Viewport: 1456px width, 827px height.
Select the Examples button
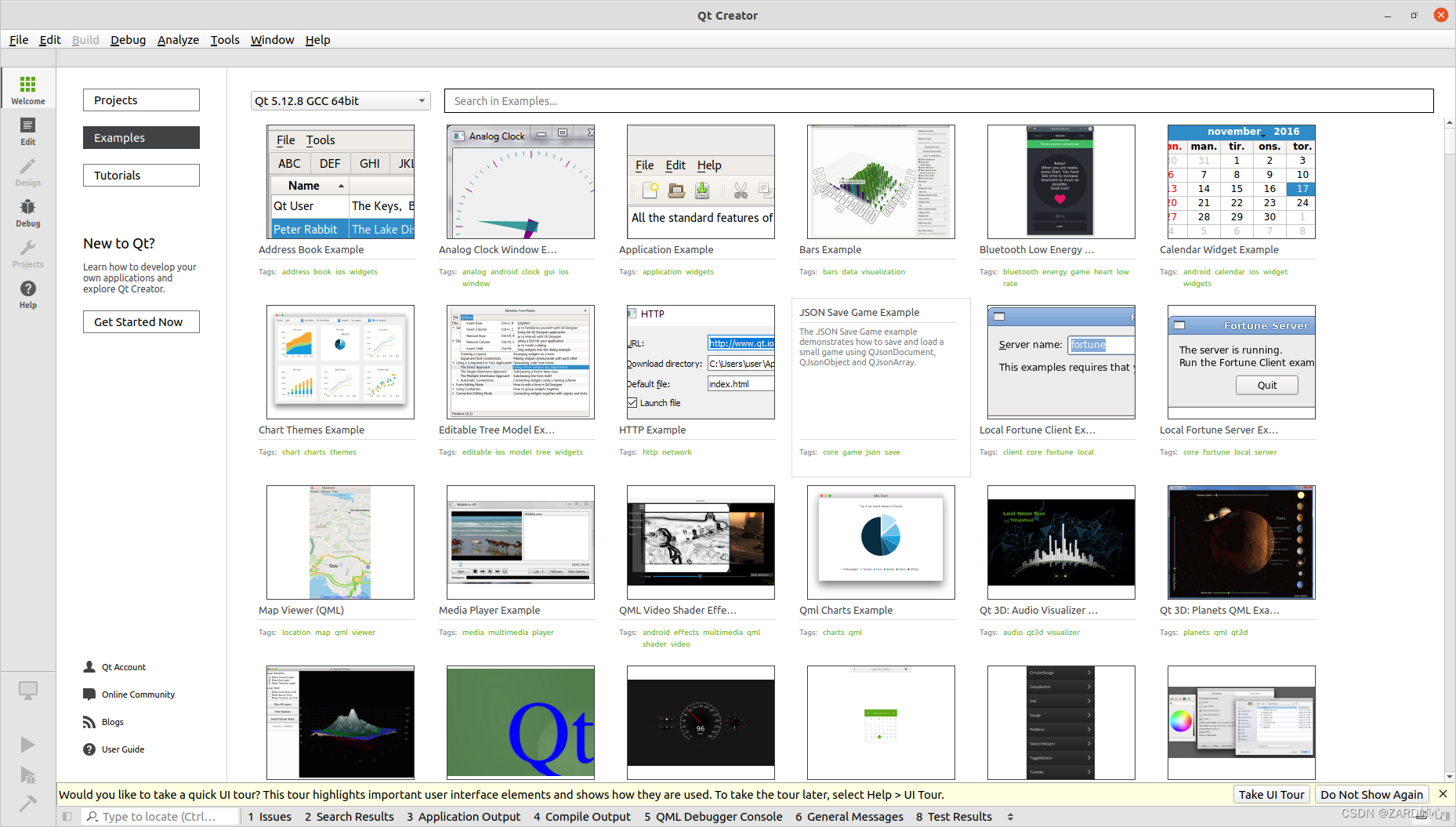coord(141,137)
